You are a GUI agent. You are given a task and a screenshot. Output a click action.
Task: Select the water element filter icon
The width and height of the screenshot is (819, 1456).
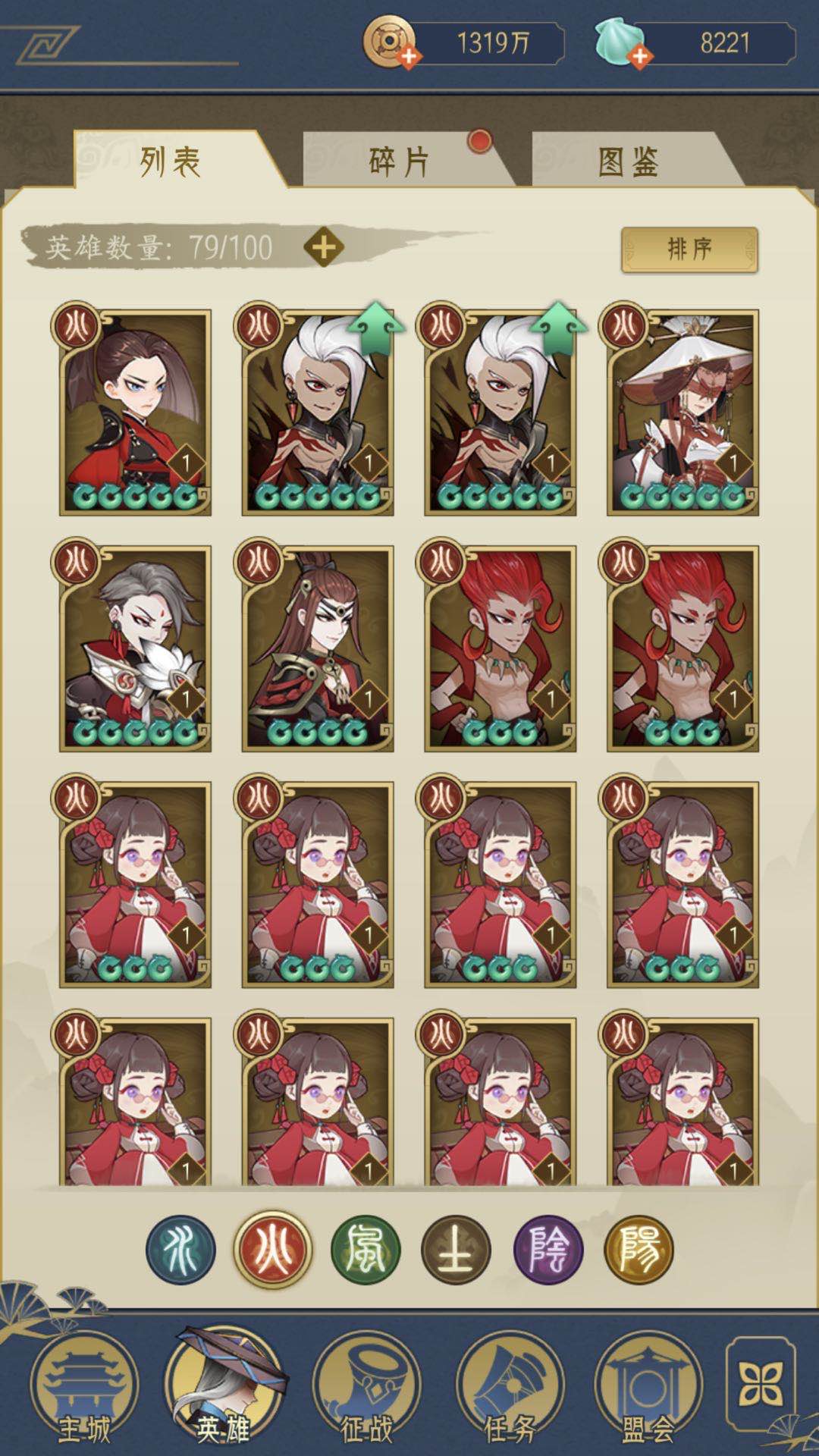(x=180, y=1250)
